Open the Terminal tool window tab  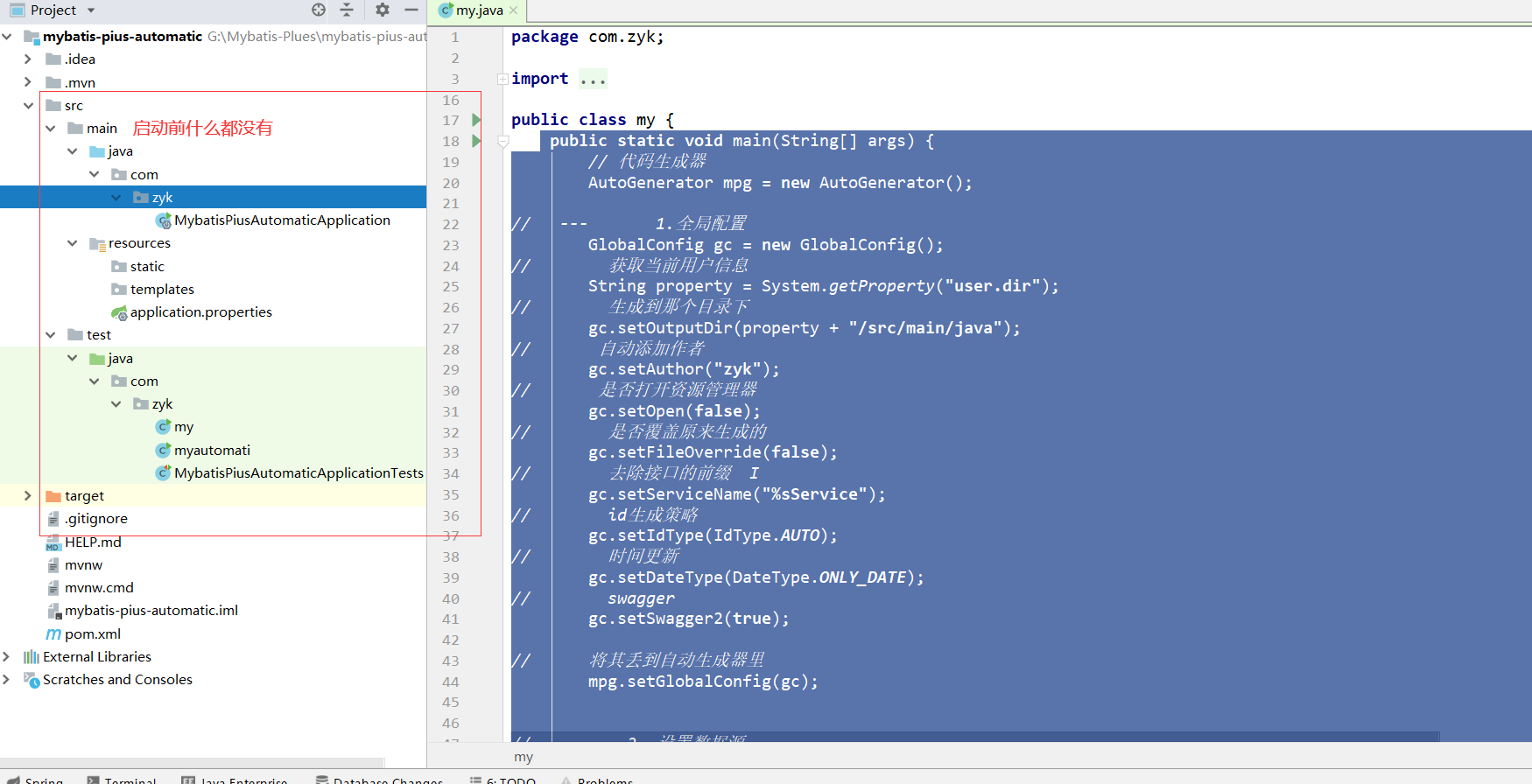(123, 779)
